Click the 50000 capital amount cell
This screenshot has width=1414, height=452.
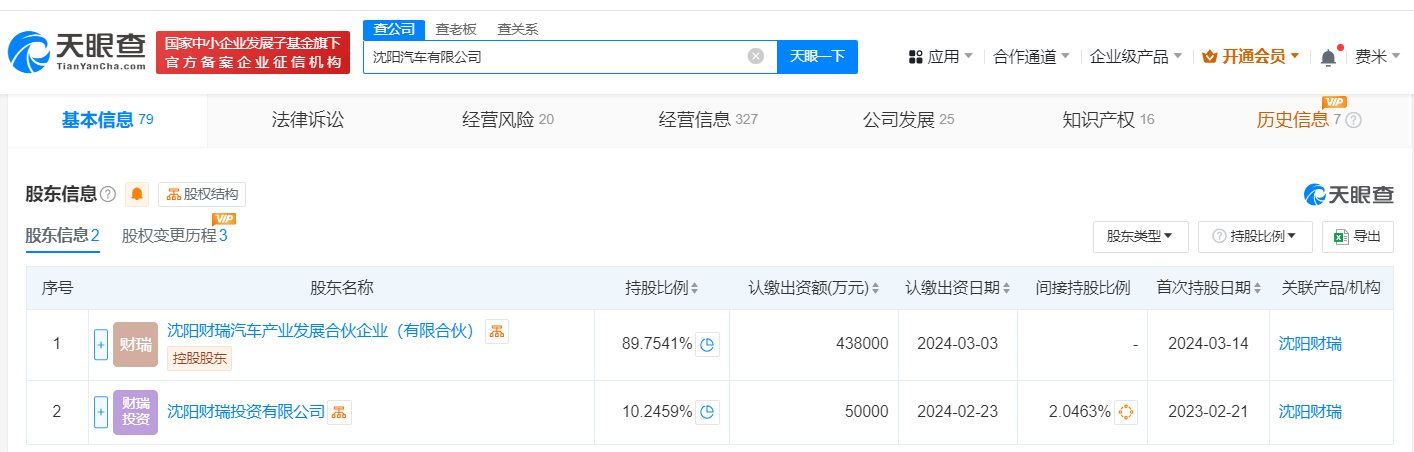814,411
